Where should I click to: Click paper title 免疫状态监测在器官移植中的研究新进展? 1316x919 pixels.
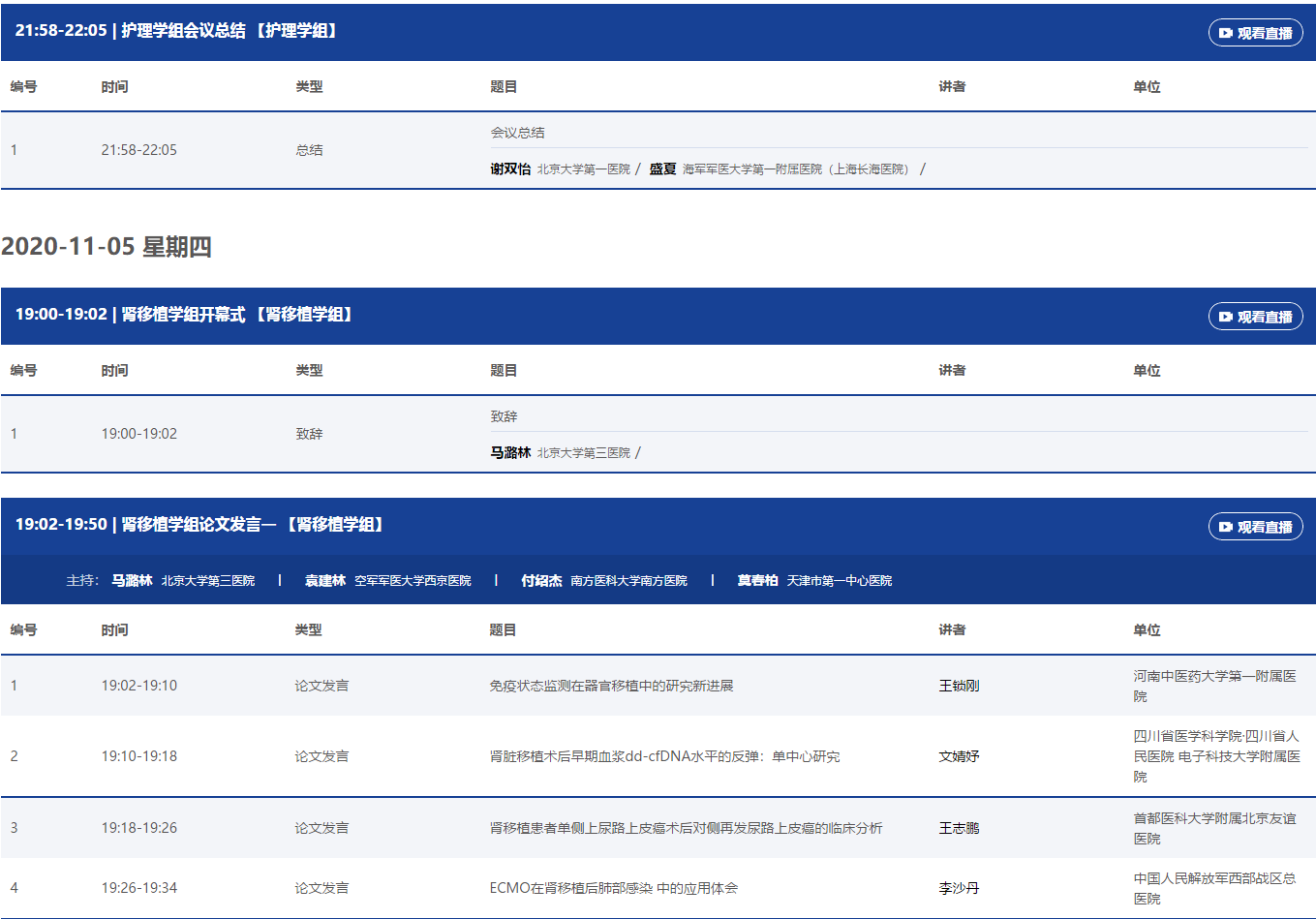pyautogui.click(x=611, y=686)
